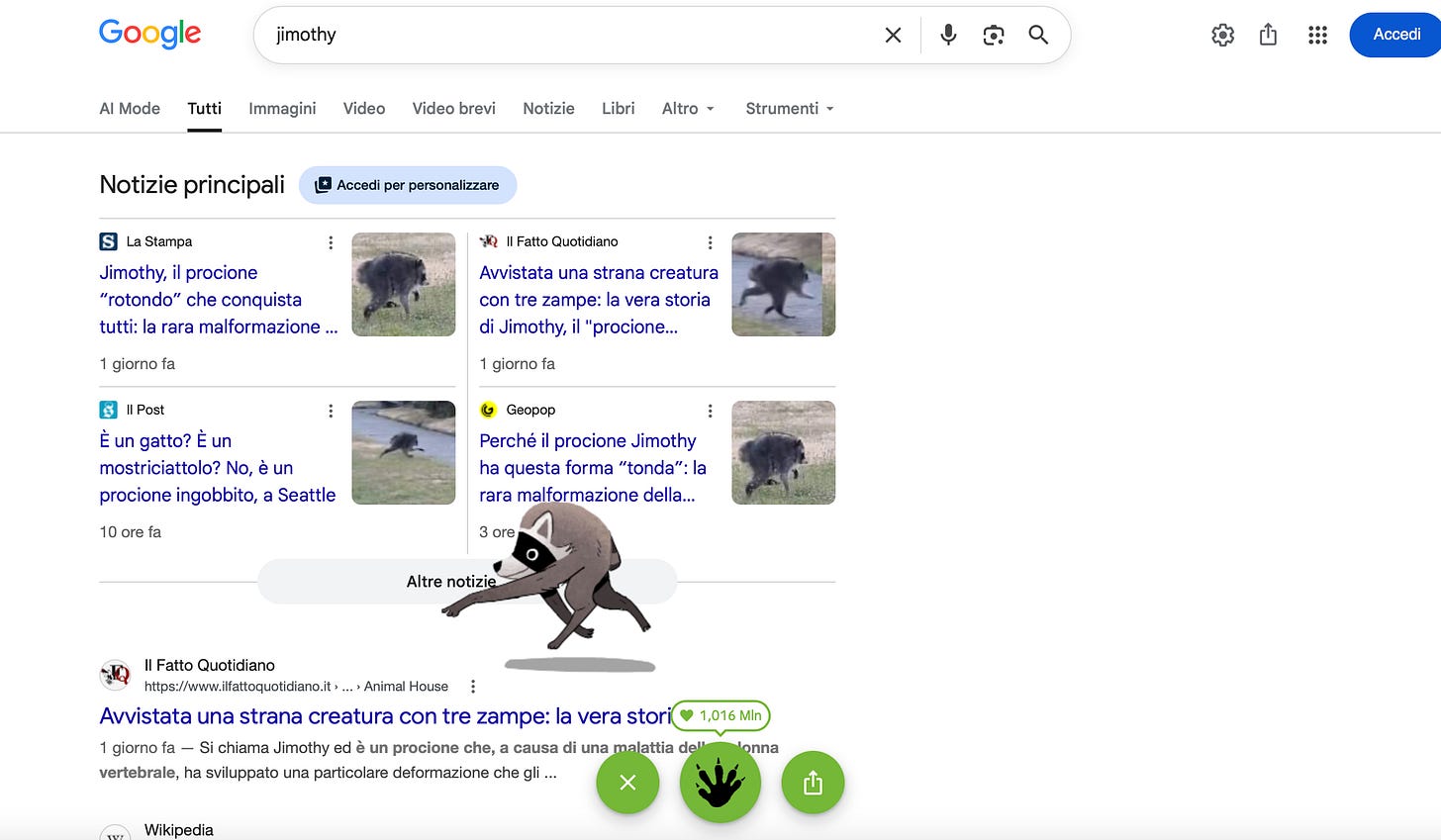Clear the search box with X
The height and width of the screenshot is (840, 1441).
pyautogui.click(x=893, y=35)
